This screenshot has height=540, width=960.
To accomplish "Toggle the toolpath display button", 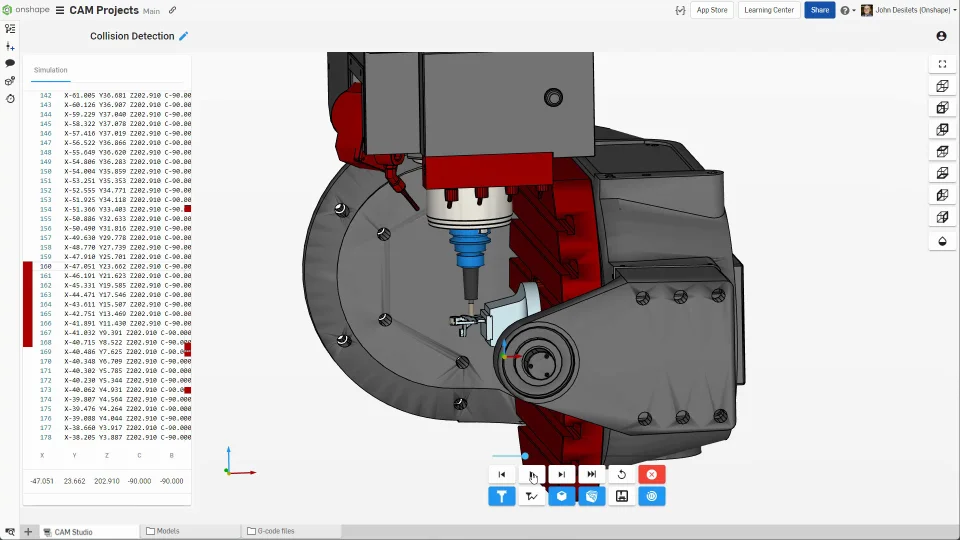I will click(x=532, y=496).
